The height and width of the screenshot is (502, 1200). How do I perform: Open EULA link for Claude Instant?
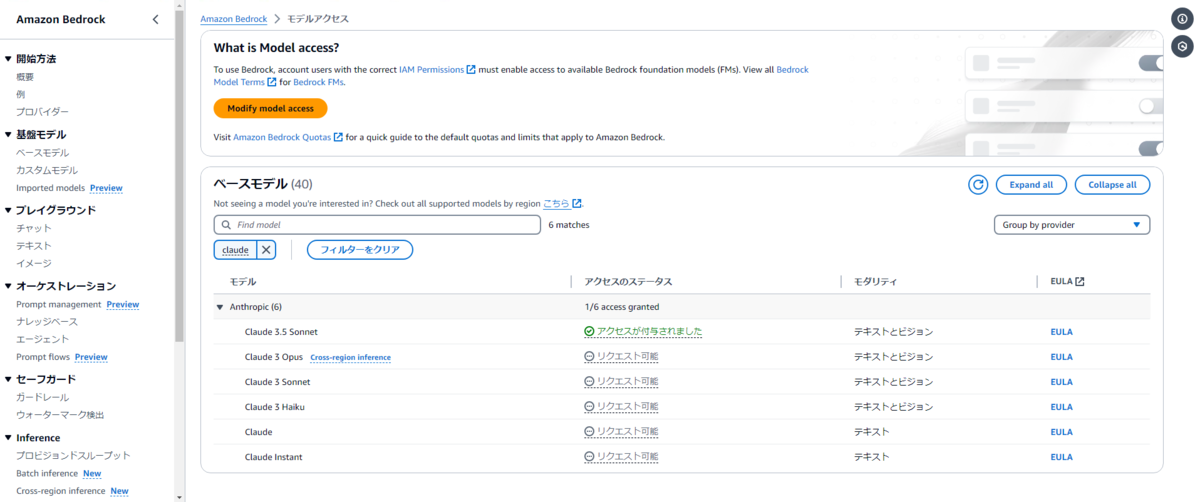click(x=1061, y=457)
